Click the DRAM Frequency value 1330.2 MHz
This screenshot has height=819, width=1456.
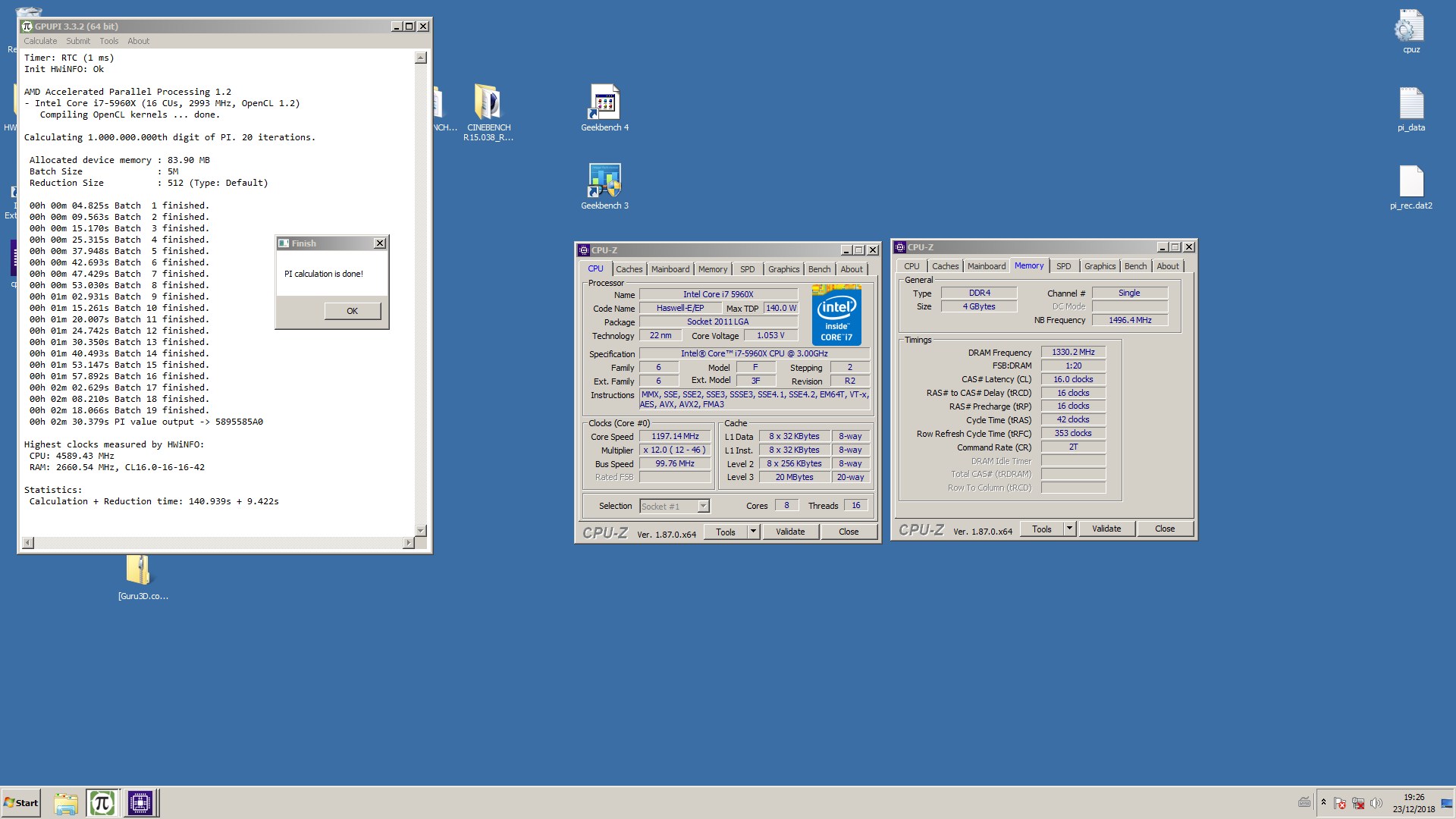coord(1073,352)
